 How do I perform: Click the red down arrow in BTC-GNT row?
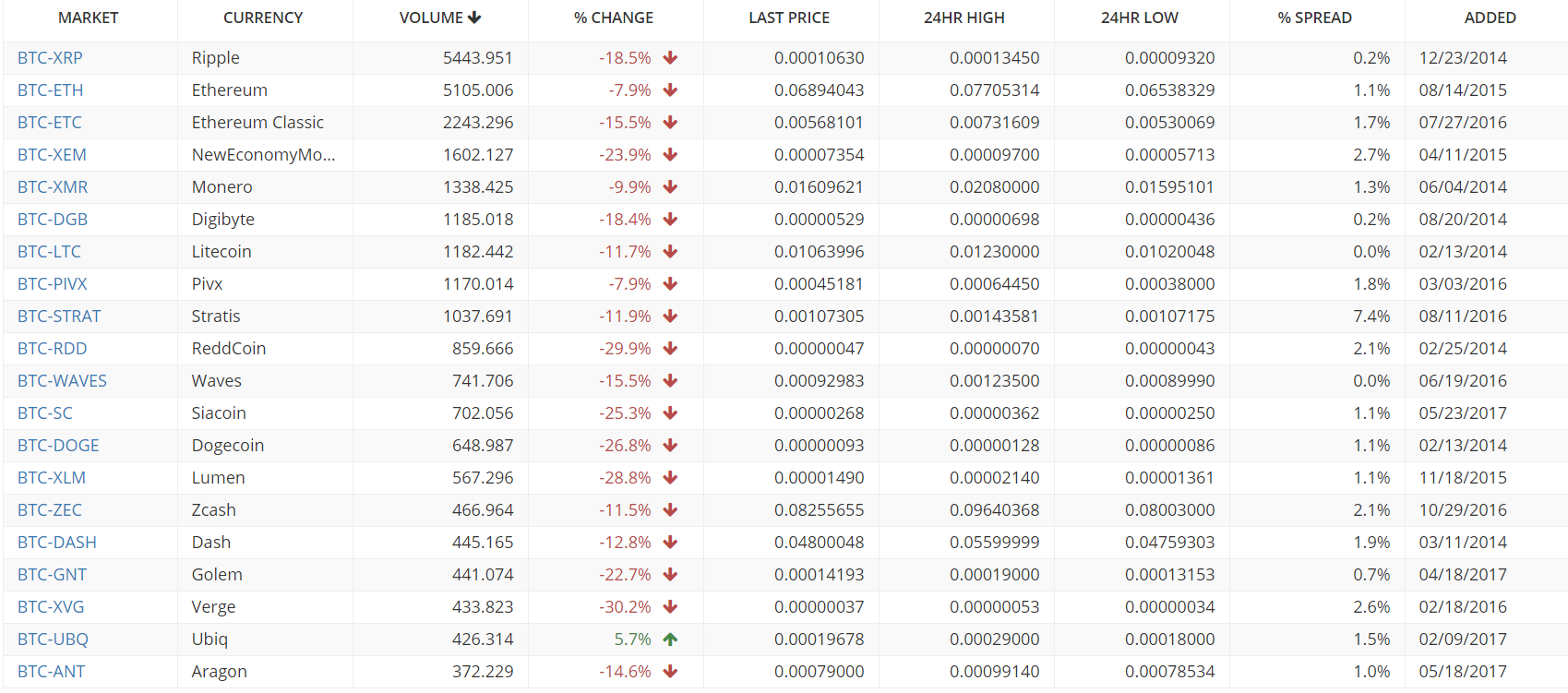[x=670, y=575]
